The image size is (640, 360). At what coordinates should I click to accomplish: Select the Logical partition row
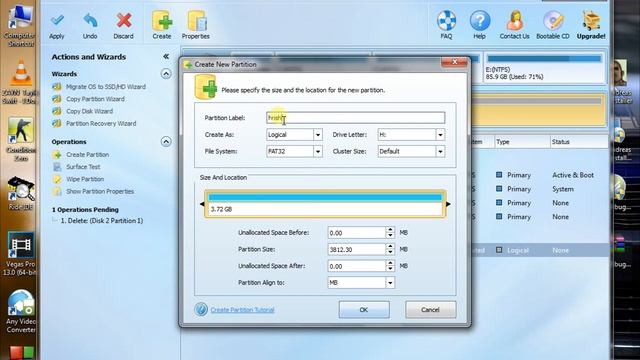(541, 250)
